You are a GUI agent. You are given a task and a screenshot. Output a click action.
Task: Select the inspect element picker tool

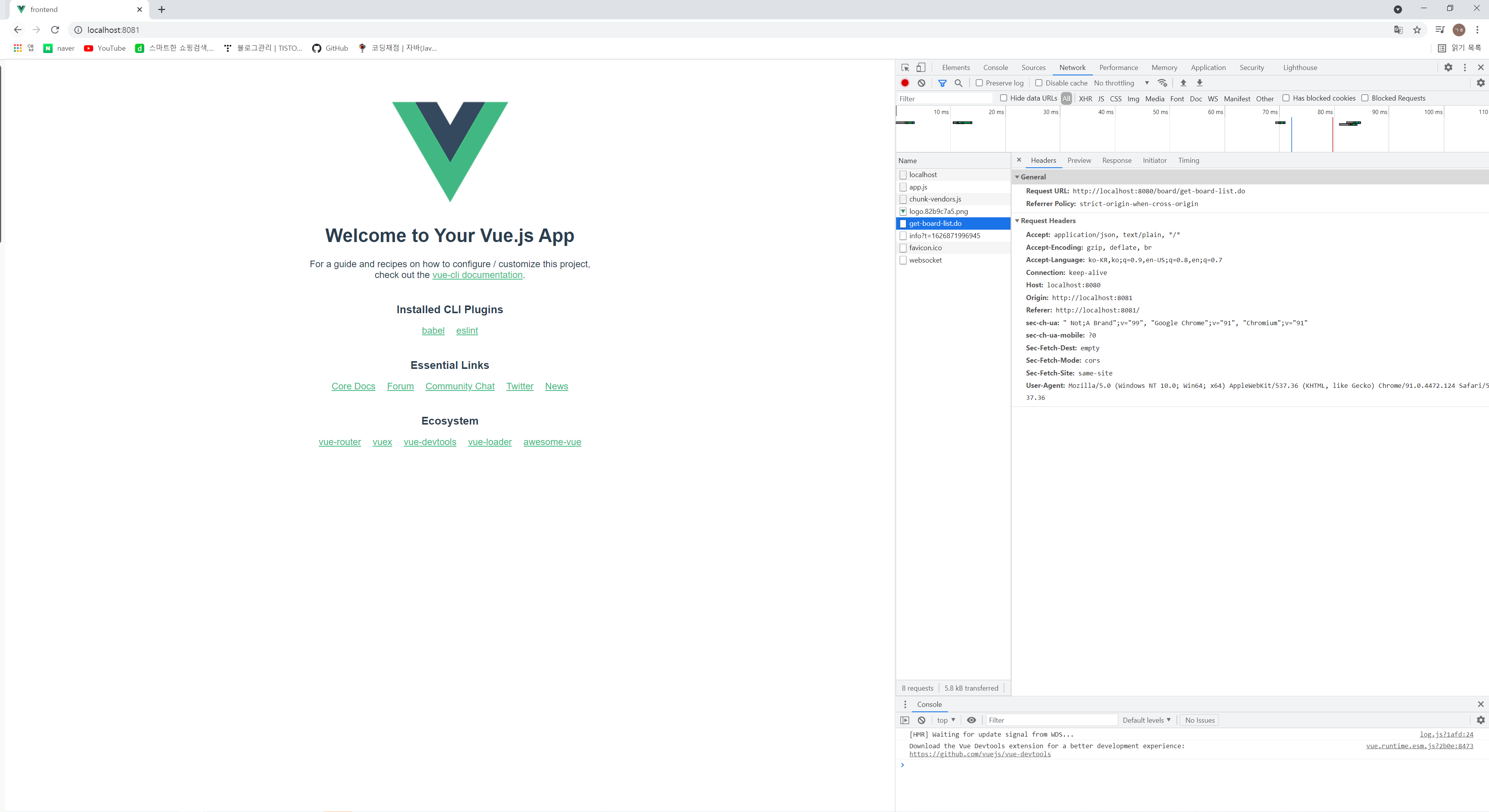[x=905, y=68]
